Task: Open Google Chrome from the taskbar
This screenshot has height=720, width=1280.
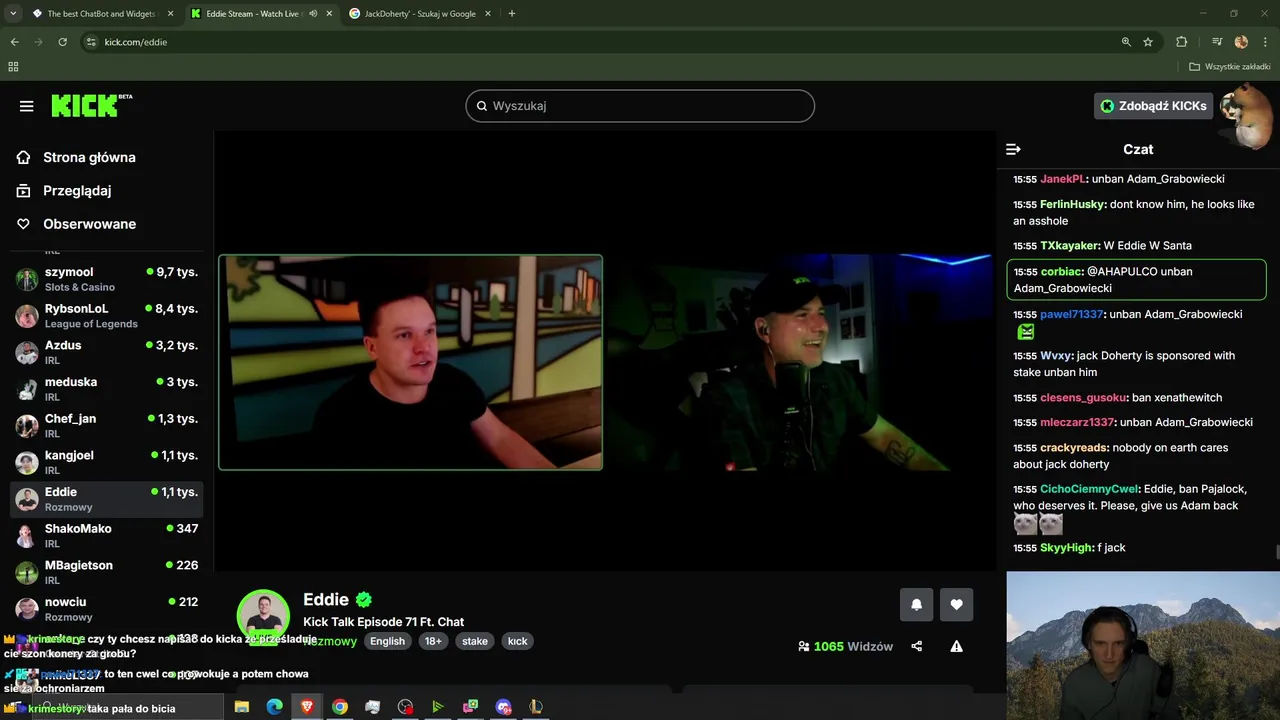Action: [x=340, y=707]
